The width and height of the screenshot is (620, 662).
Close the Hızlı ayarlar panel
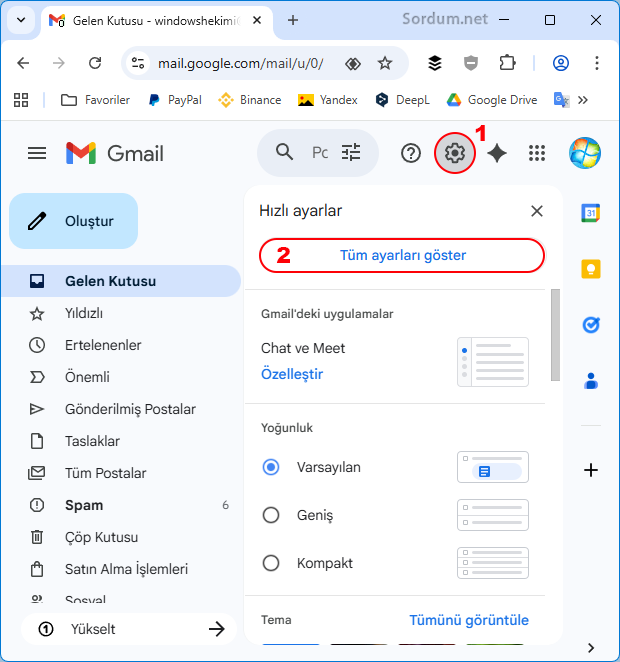[x=537, y=211]
